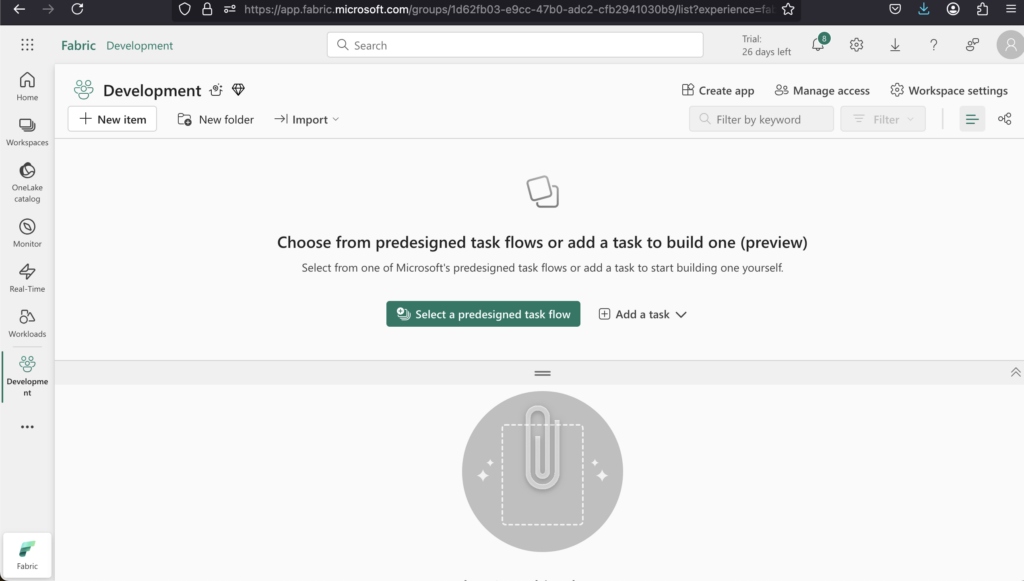
Task: Open the Fabric header download menu
Action: click(x=895, y=44)
